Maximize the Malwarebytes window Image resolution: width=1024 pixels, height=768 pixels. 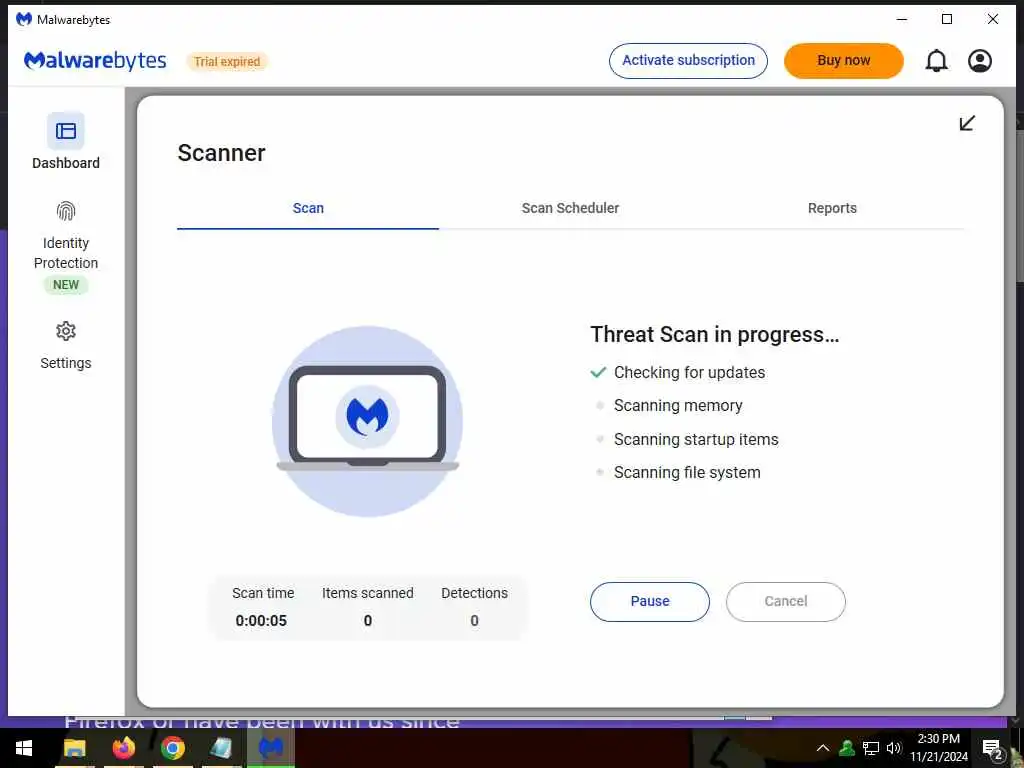[x=947, y=19]
